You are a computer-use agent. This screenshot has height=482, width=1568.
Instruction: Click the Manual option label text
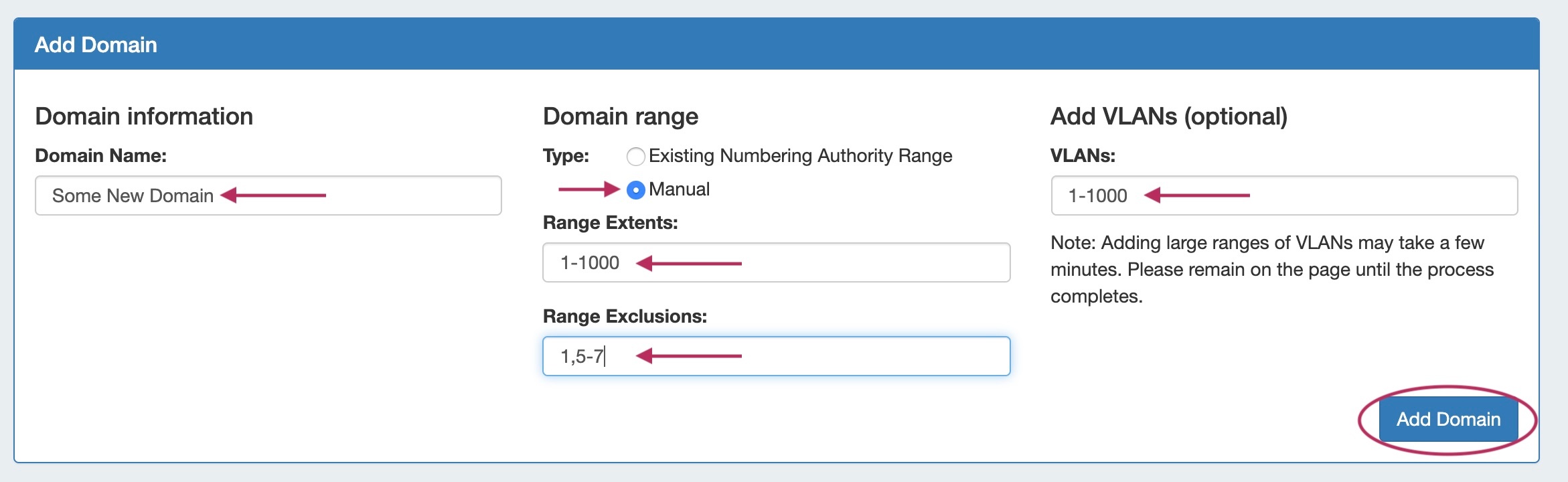(679, 189)
